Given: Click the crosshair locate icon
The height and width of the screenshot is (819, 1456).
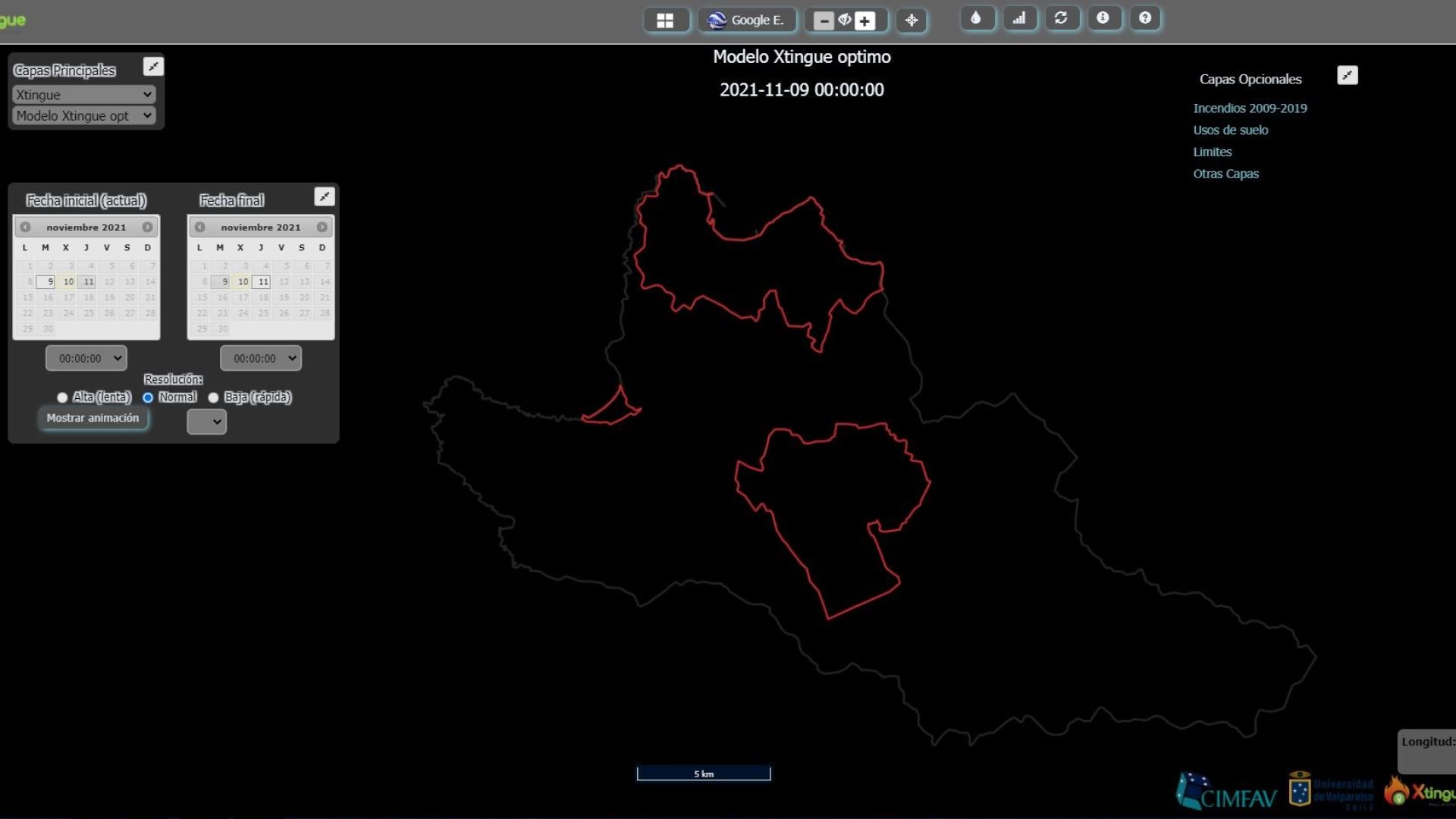Looking at the screenshot, I should tap(912, 20).
